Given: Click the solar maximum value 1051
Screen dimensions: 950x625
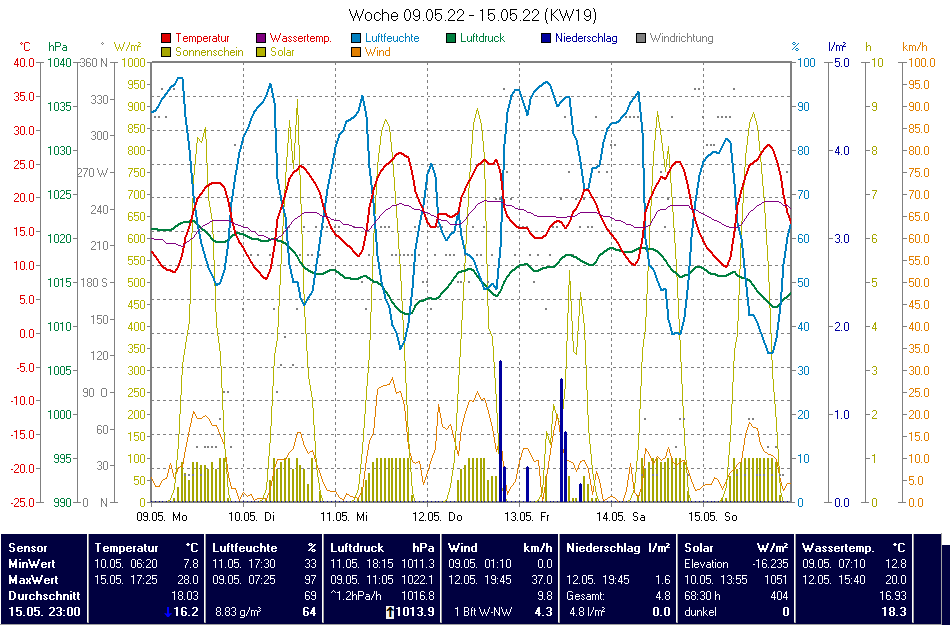Looking at the screenshot, I should pos(777,580).
